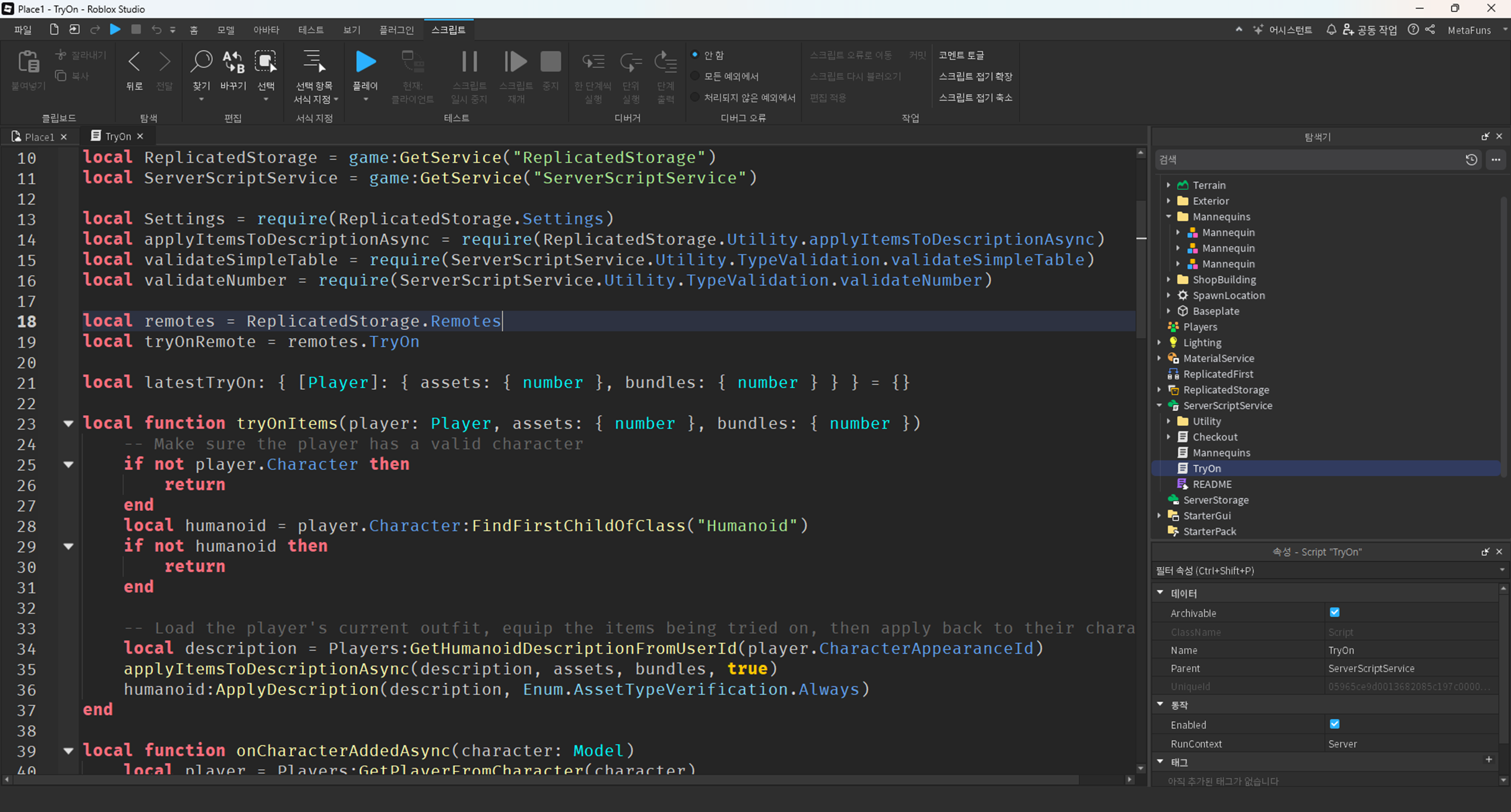
Task: Edit the Name property value TryOn
Action: pyautogui.click(x=1411, y=649)
